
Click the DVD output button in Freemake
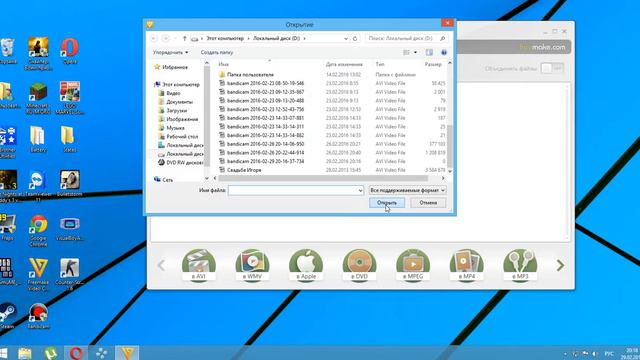pos(360,265)
